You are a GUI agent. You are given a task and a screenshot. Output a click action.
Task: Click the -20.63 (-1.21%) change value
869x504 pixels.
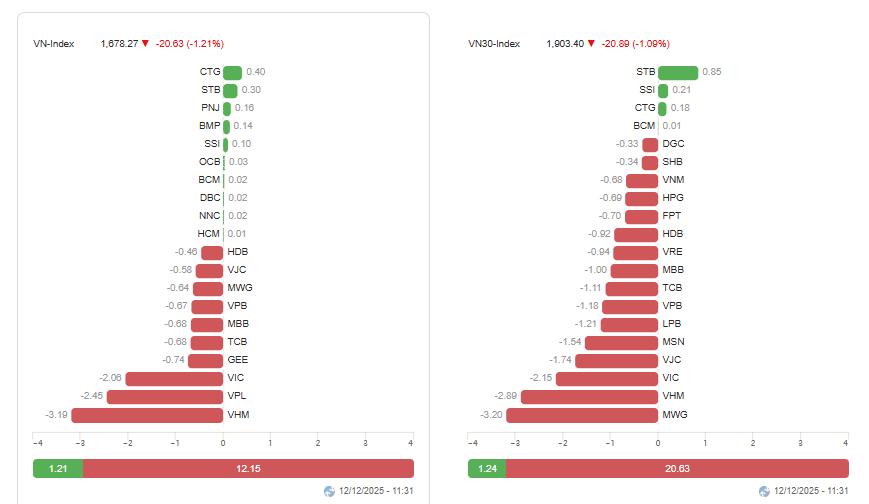pyautogui.click(x=190, y=44)
